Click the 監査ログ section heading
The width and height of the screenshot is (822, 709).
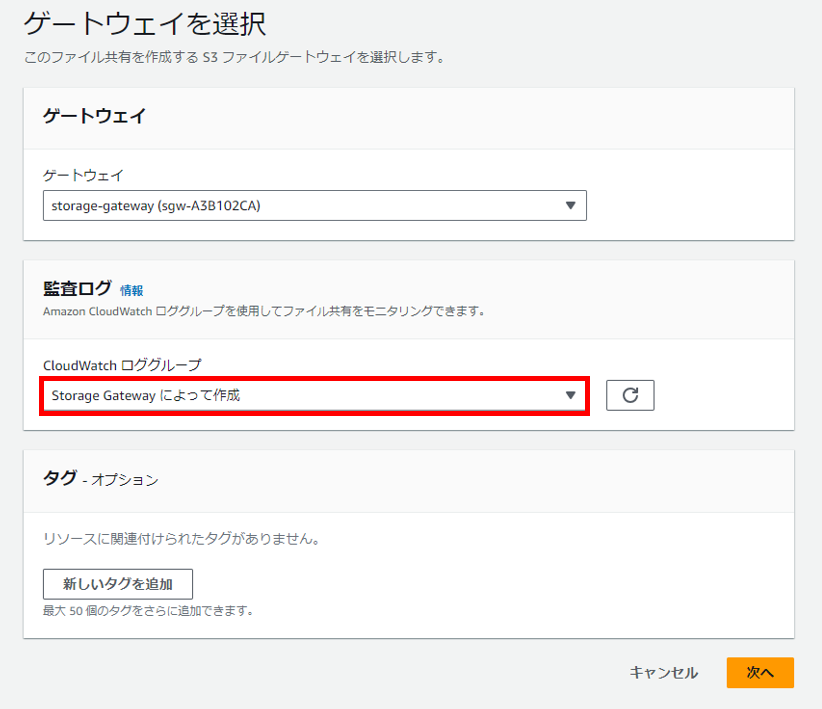[x=77, y=288]
